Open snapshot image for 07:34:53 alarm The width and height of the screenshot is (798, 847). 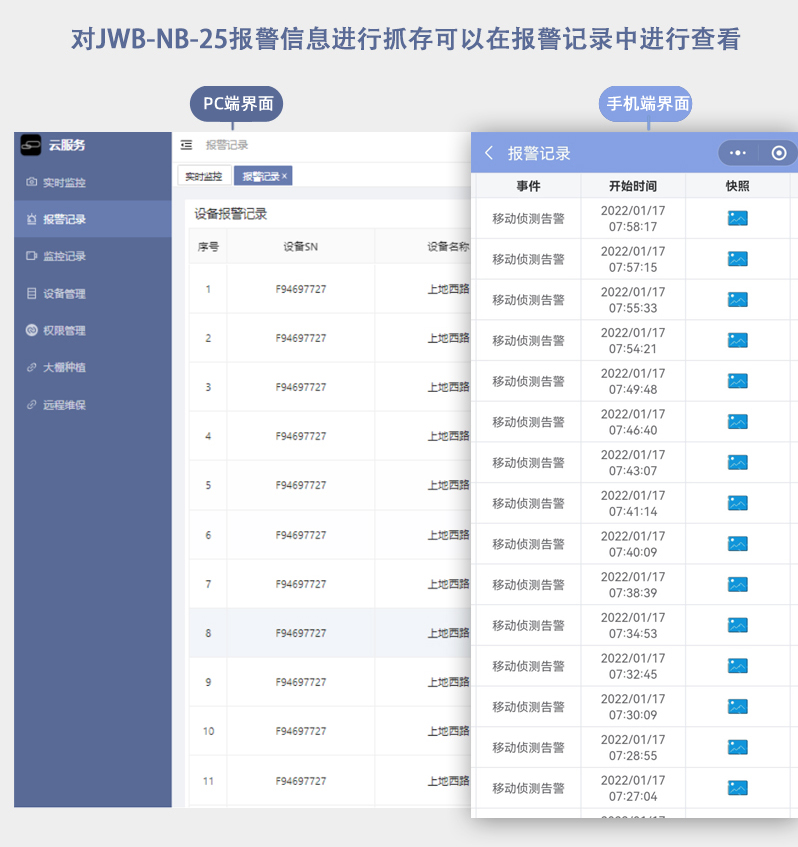737,625
